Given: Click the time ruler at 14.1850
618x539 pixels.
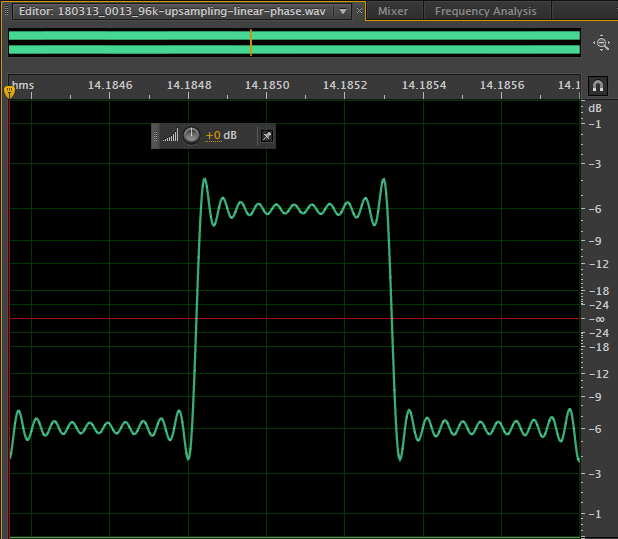Looking at the screenshot, I should (266, 85).
